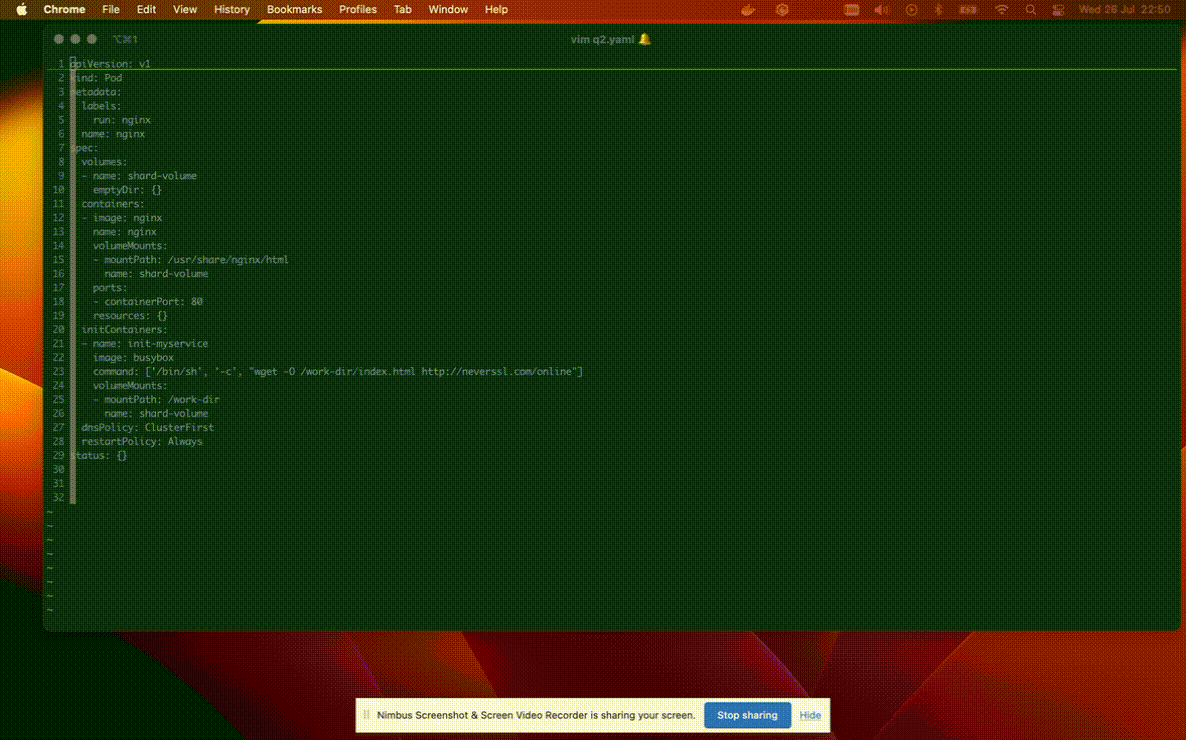Click the Docker whale menu bar icon
This screenshot has width=1186, height=740.
748,10
